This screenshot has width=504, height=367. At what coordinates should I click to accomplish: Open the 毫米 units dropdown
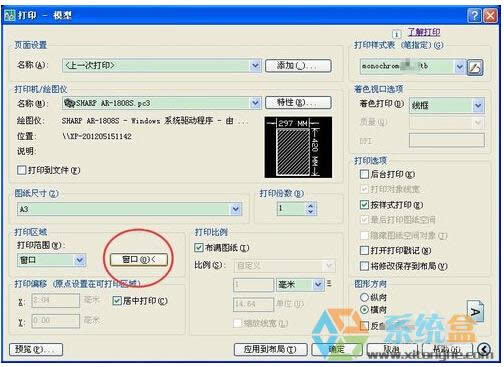pos(318,285)
